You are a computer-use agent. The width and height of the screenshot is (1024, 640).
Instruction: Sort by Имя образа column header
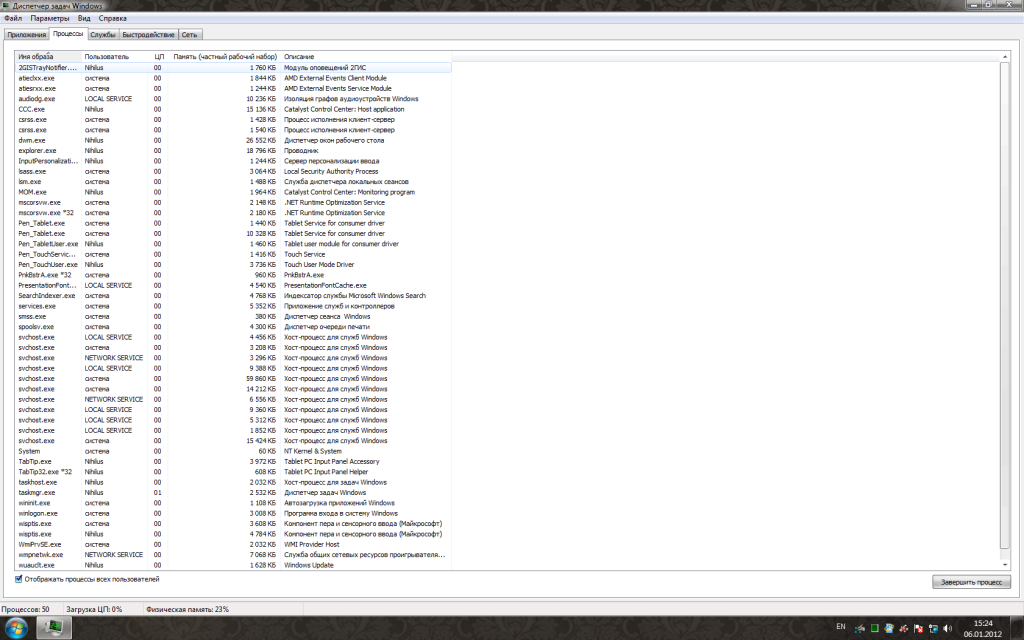[x=49, y=57]
